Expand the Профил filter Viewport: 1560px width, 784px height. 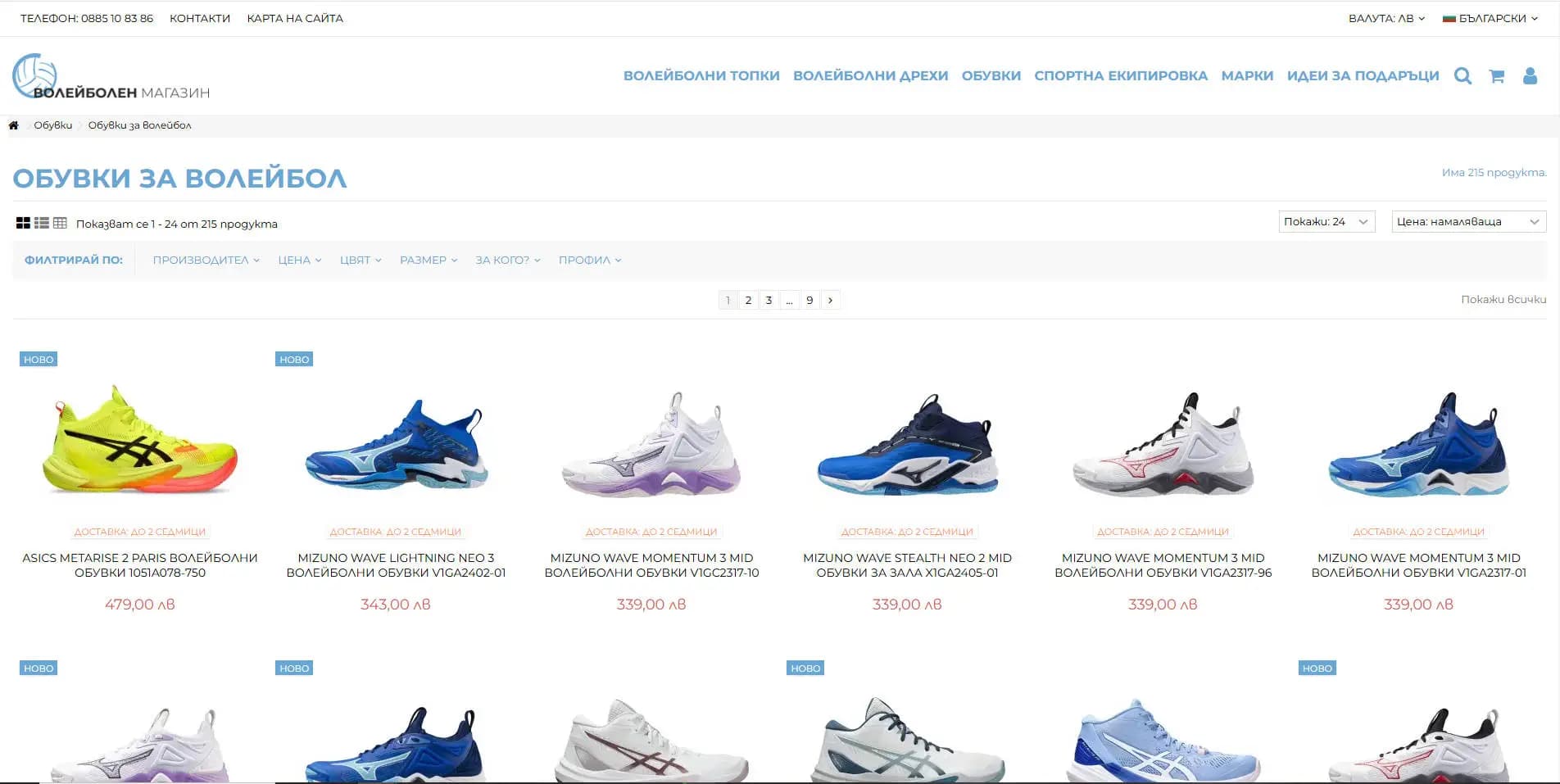pyautogui.click(x=590, y=260)
